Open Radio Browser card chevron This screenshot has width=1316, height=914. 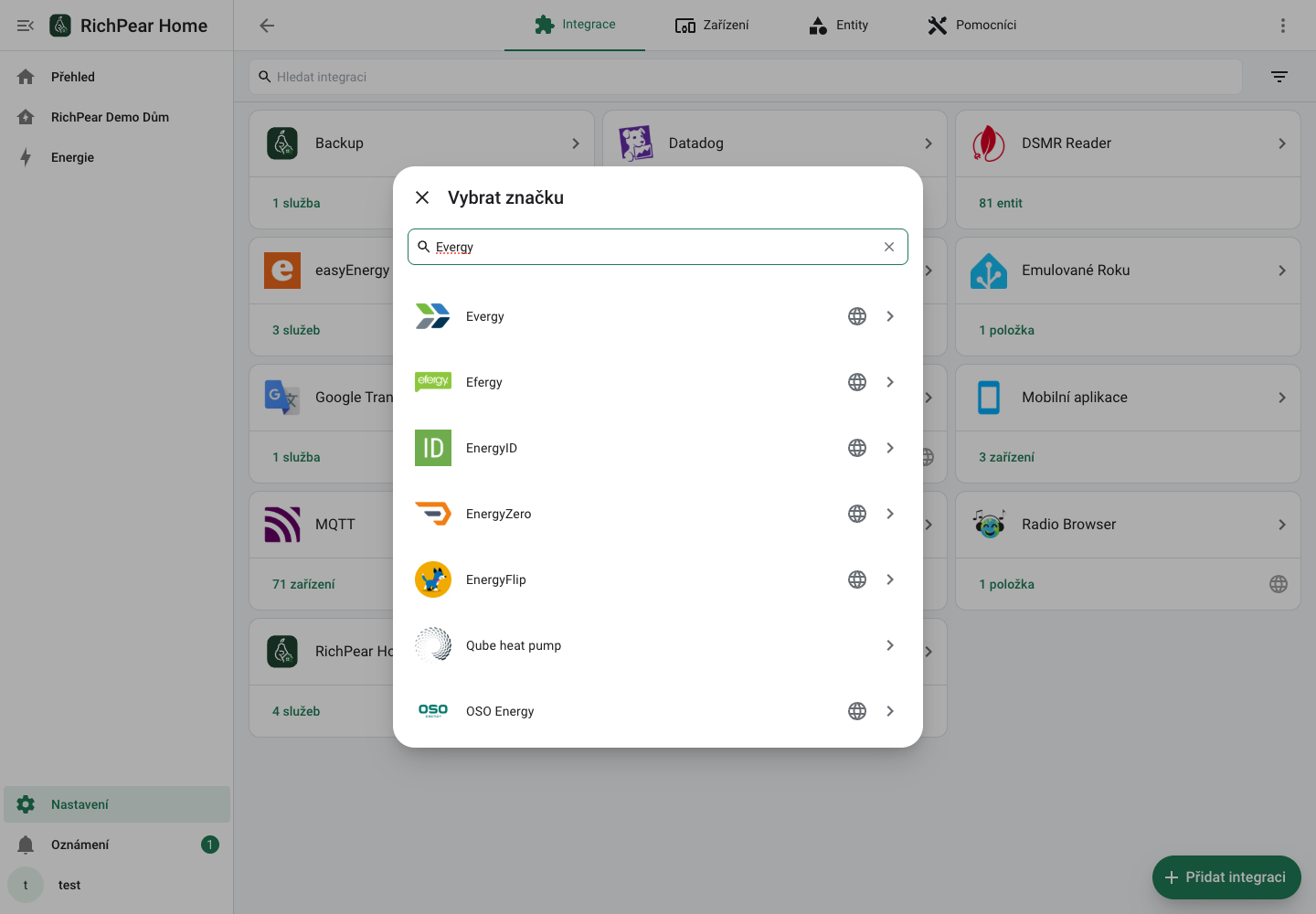[x=1282, y=525]
